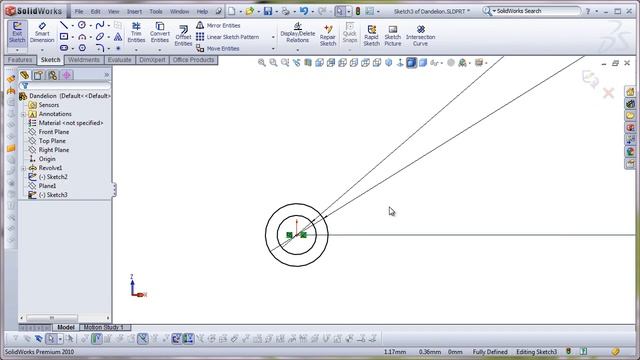Viewport: 640px width, 360px height.
Task: Open dropdown under Exit Sketch
Action: pos(17,50)
